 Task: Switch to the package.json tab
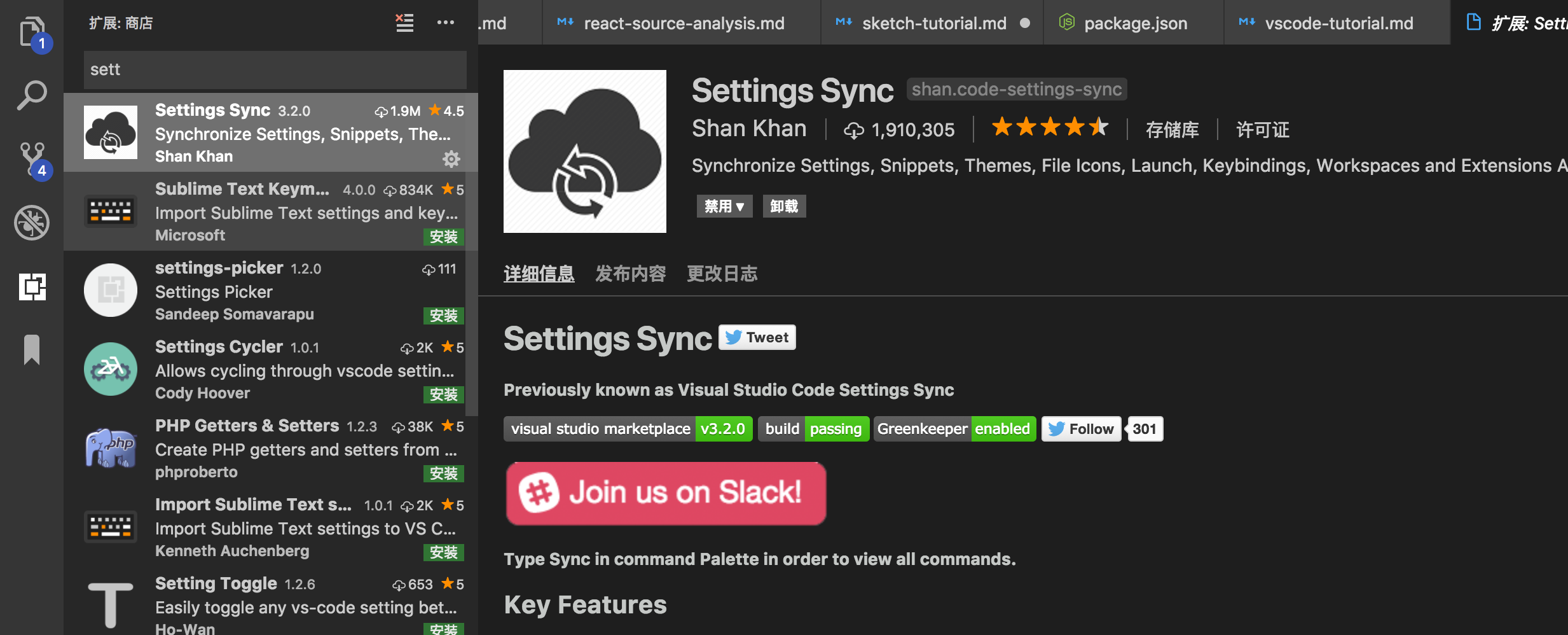1135,24
